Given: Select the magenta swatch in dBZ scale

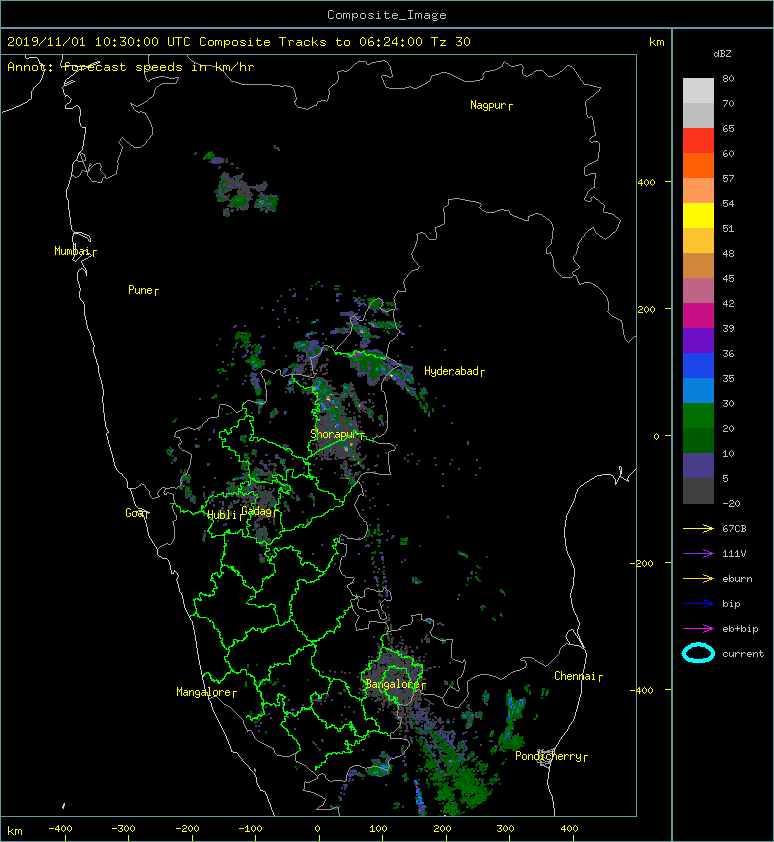Looking at the screenshot, I should coord(698,316).
